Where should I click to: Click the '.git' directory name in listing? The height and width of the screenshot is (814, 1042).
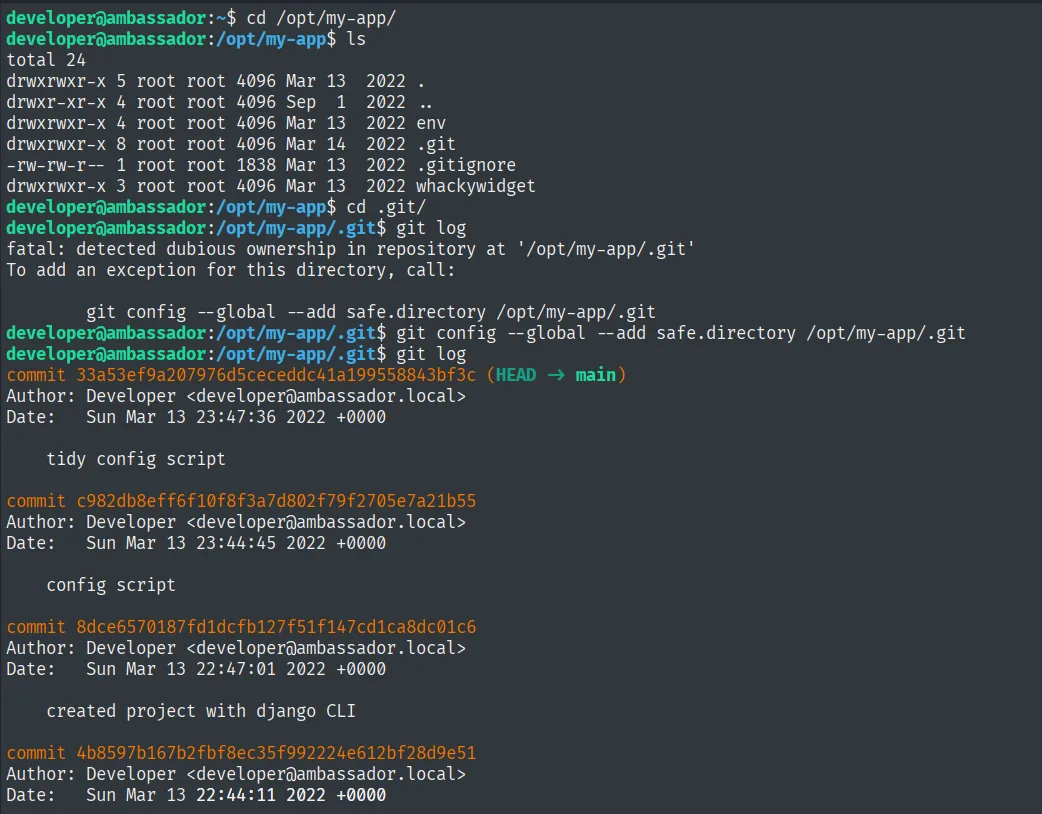[436, 144]
